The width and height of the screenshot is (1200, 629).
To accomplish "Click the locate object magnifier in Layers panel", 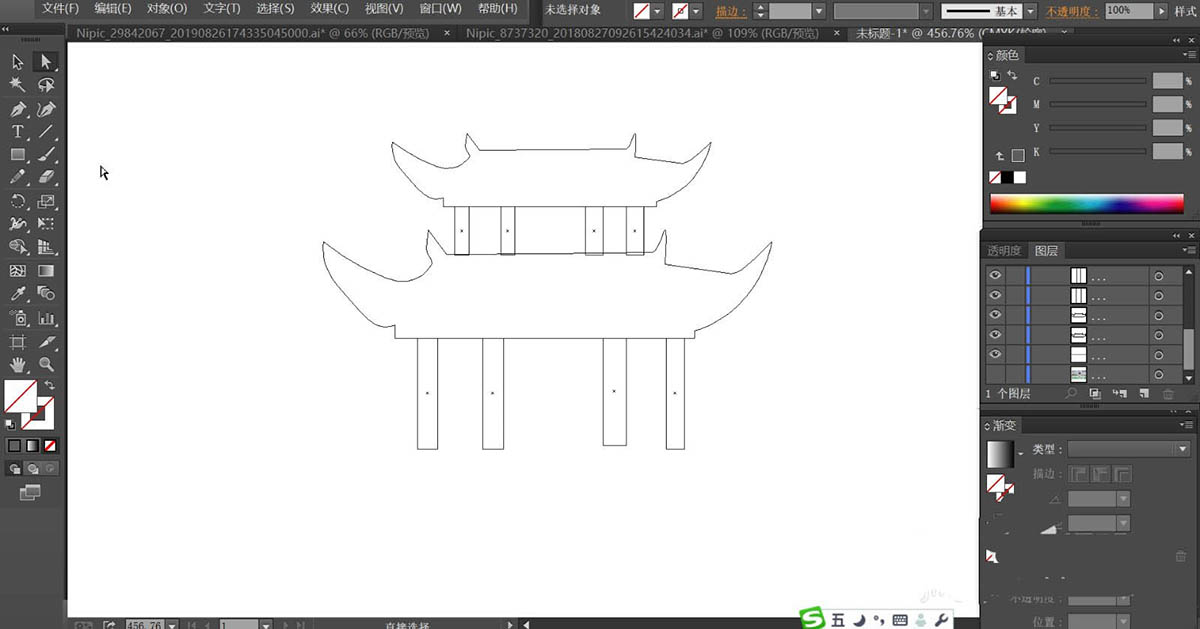I will coord(1070,394).
